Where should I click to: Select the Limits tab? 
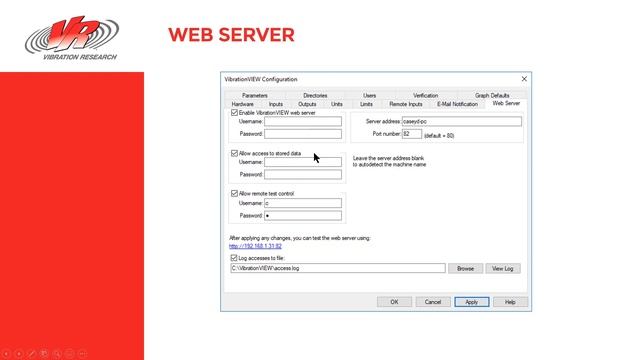tap(366, 104)
